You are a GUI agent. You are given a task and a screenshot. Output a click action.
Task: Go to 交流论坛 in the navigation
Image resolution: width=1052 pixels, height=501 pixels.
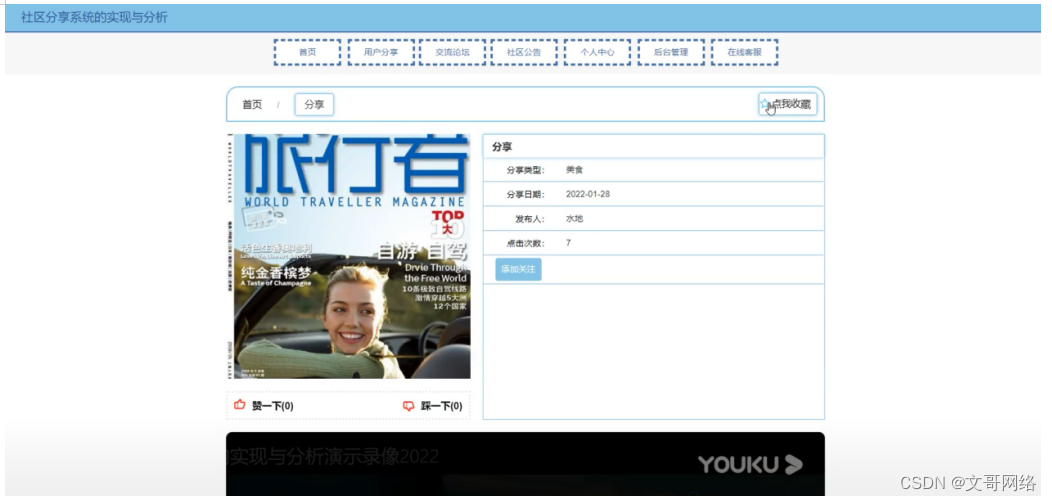tap(452, 52)
